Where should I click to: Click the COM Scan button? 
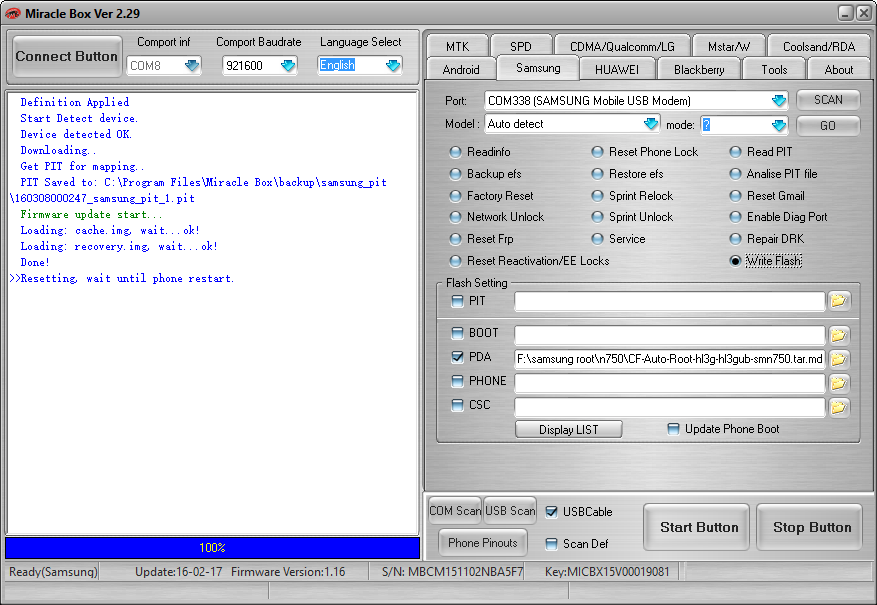click(x=455, y=511)
